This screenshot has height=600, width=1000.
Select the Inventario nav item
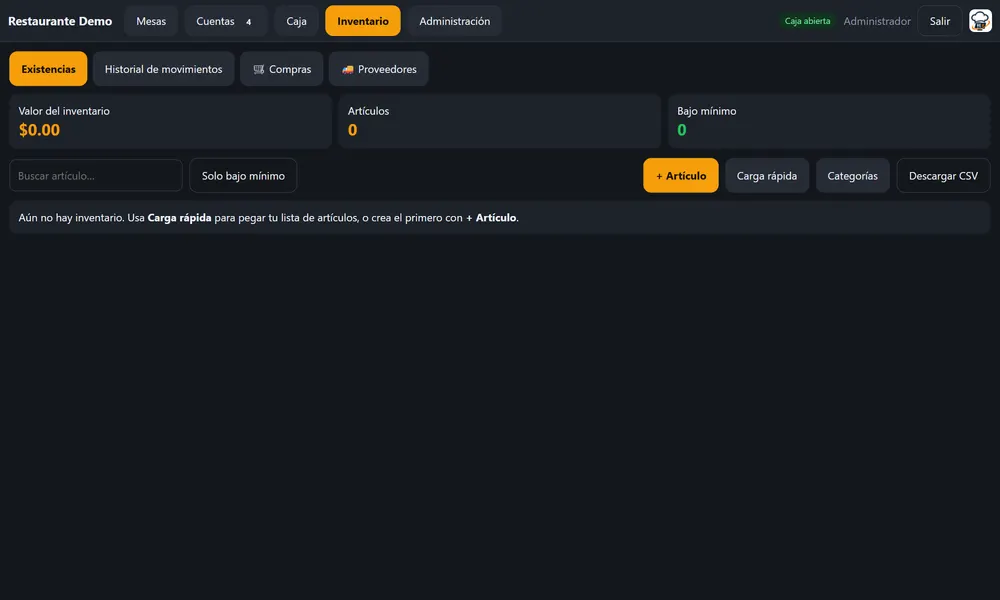click(363, 21)
